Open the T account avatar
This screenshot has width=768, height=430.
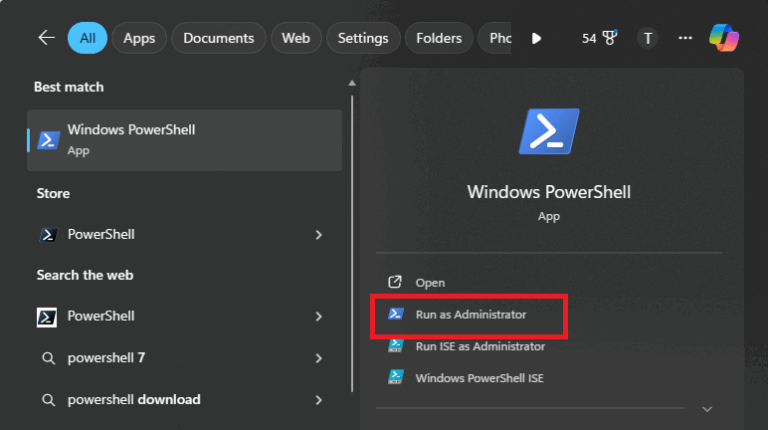click(x=648, y=38)
